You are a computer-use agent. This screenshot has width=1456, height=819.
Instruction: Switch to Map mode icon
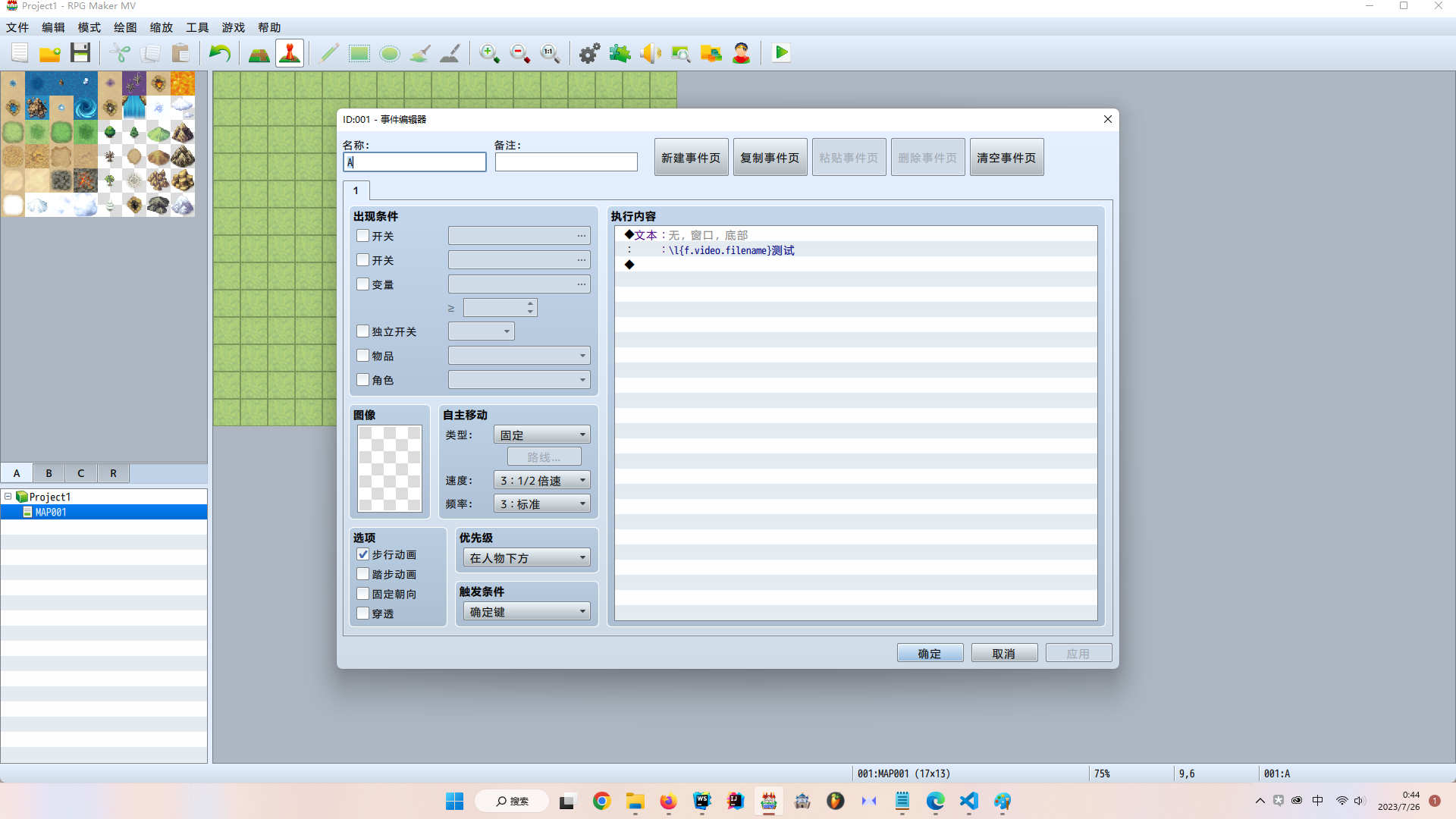259,53
